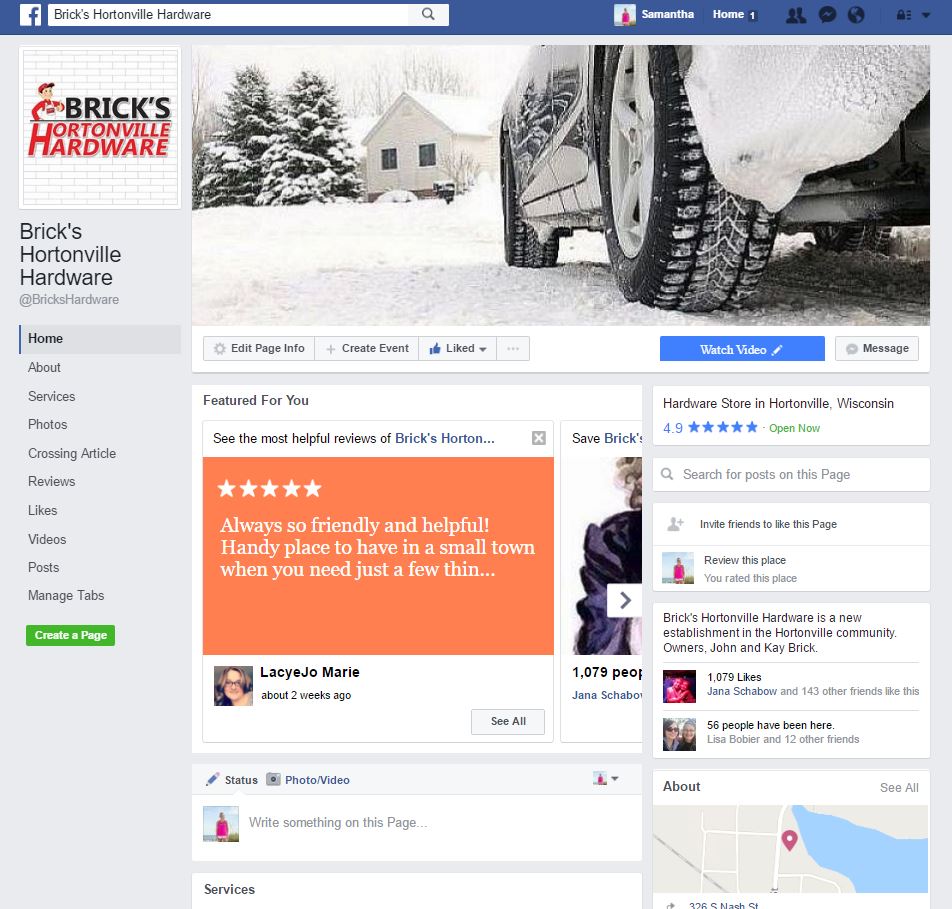Screen dimensions: 952x909
Task: Click 56 people have been here
Action: 770,725
